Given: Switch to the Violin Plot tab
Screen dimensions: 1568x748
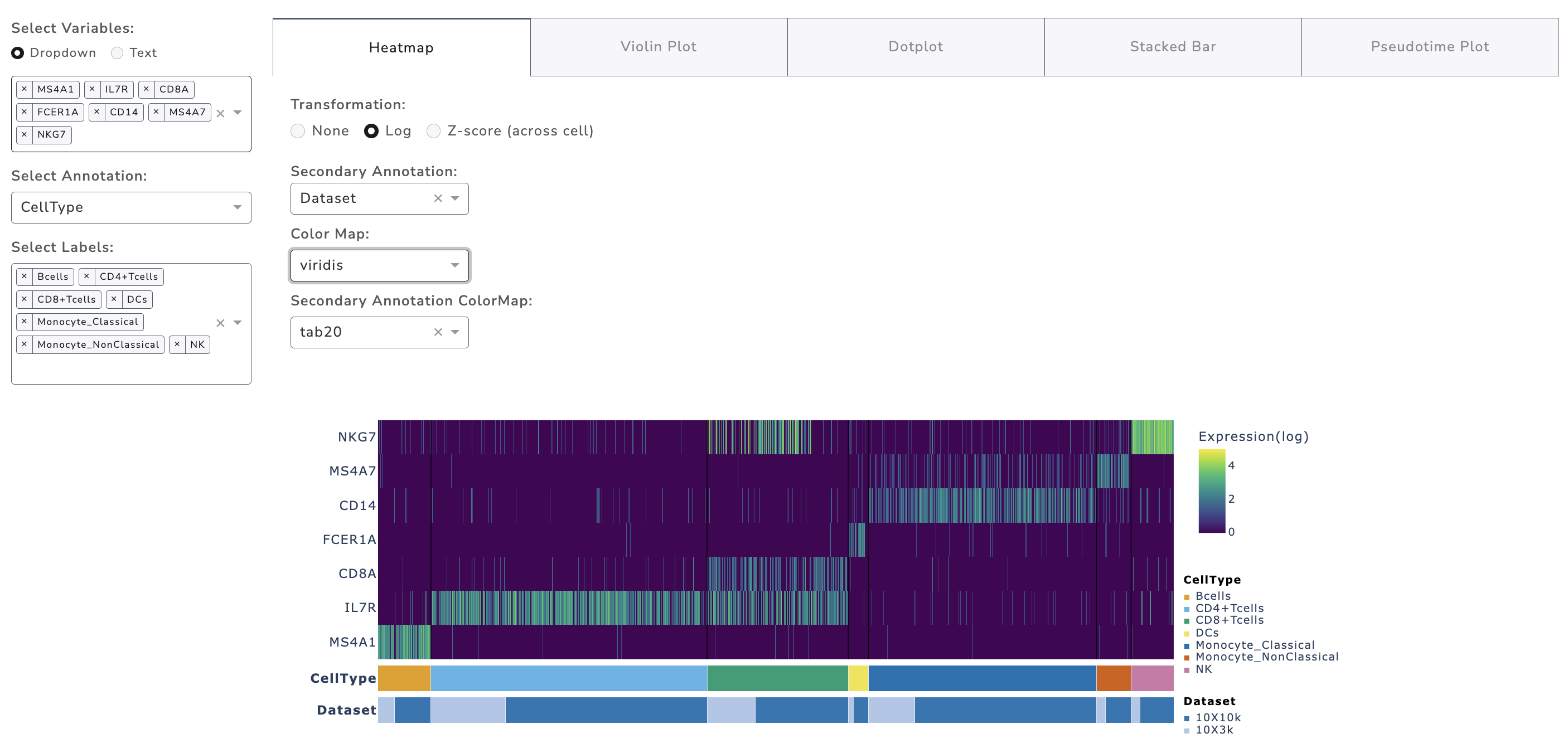Looking at the screenshot, I should [x=658, y=47].
